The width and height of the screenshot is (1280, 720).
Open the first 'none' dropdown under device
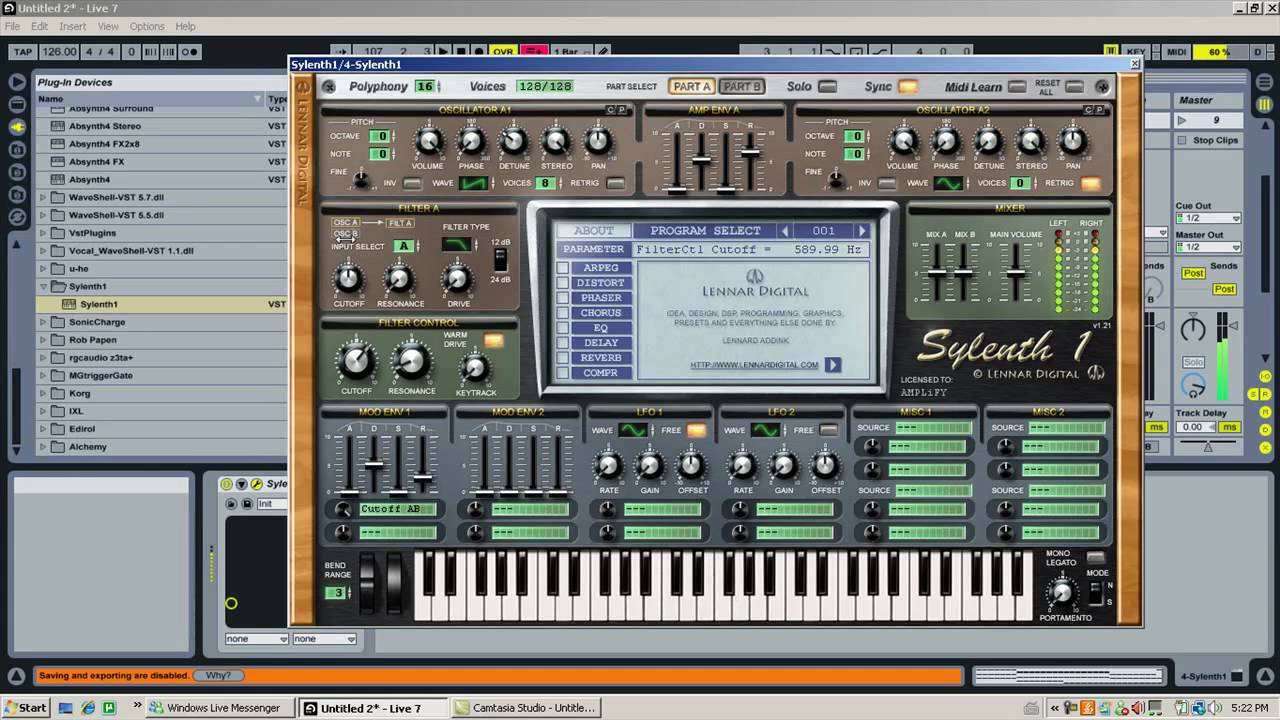pyautogui.click(x=257, y=639)
